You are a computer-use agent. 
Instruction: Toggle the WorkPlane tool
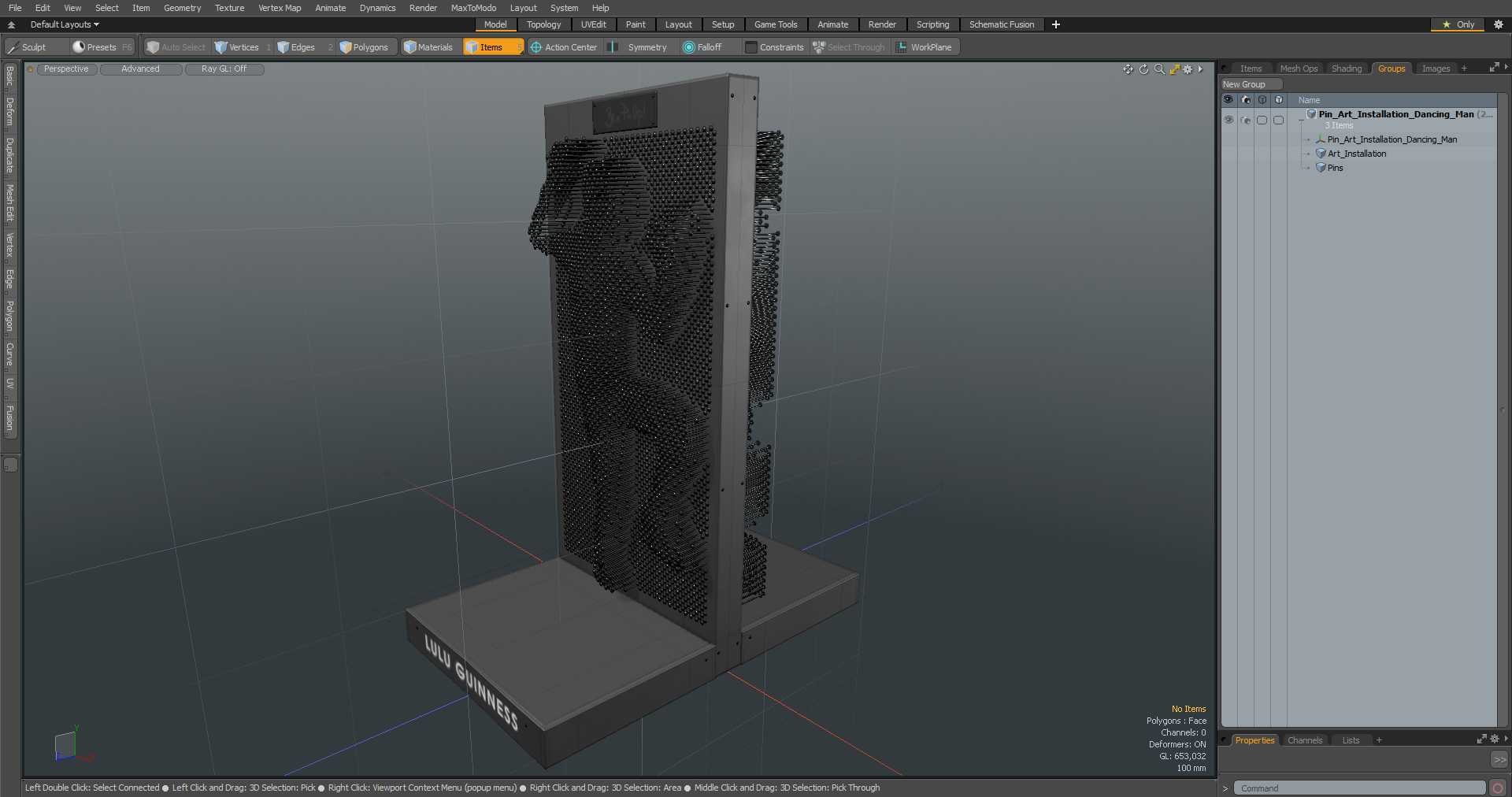[925, 47]
